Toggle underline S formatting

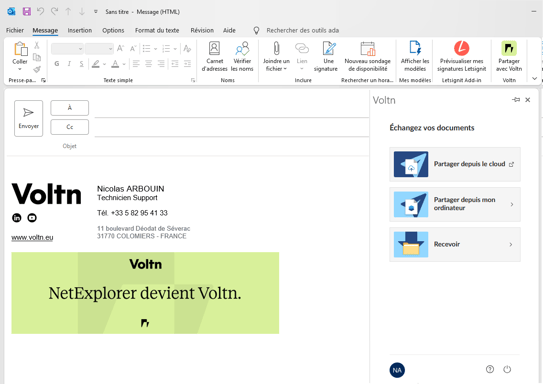click(81, 64)
